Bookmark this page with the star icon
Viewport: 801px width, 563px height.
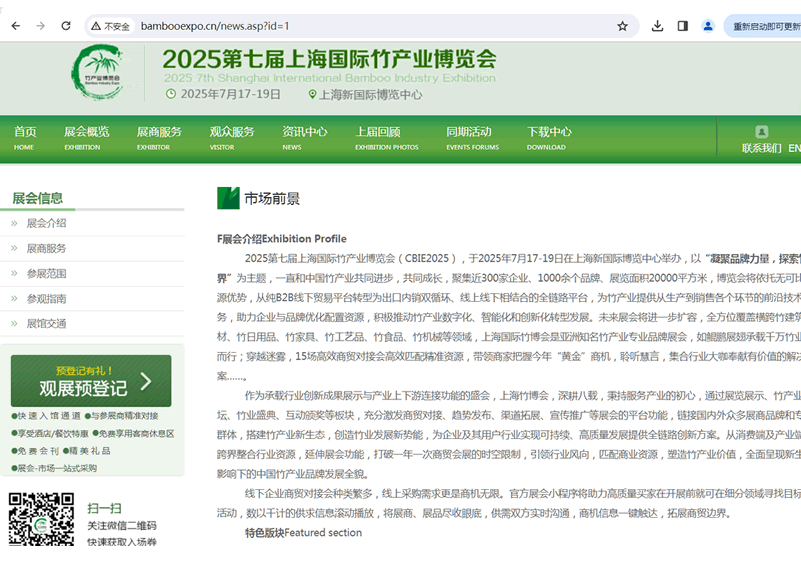(622, 26)
